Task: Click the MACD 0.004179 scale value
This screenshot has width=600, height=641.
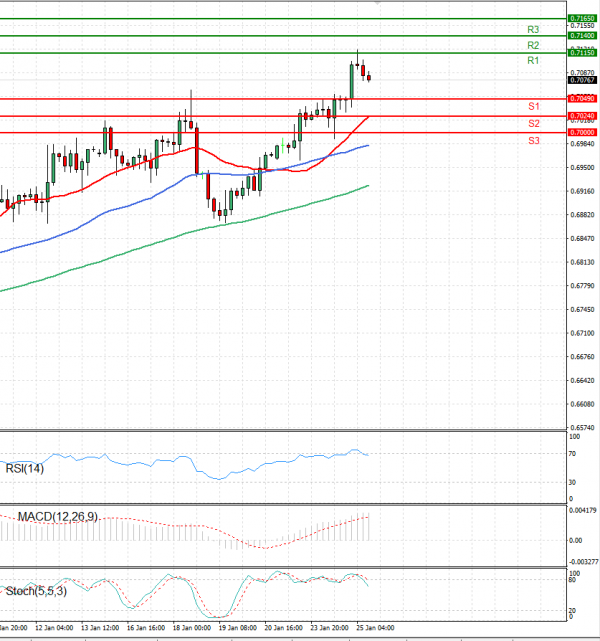Action: pyautogui.click(x=582, y=510)
